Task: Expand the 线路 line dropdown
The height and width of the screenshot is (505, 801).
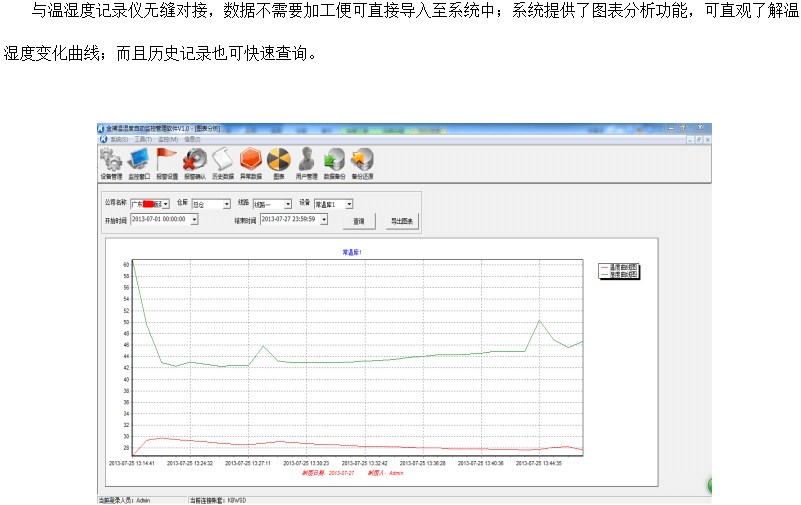Action: [288, 204]
